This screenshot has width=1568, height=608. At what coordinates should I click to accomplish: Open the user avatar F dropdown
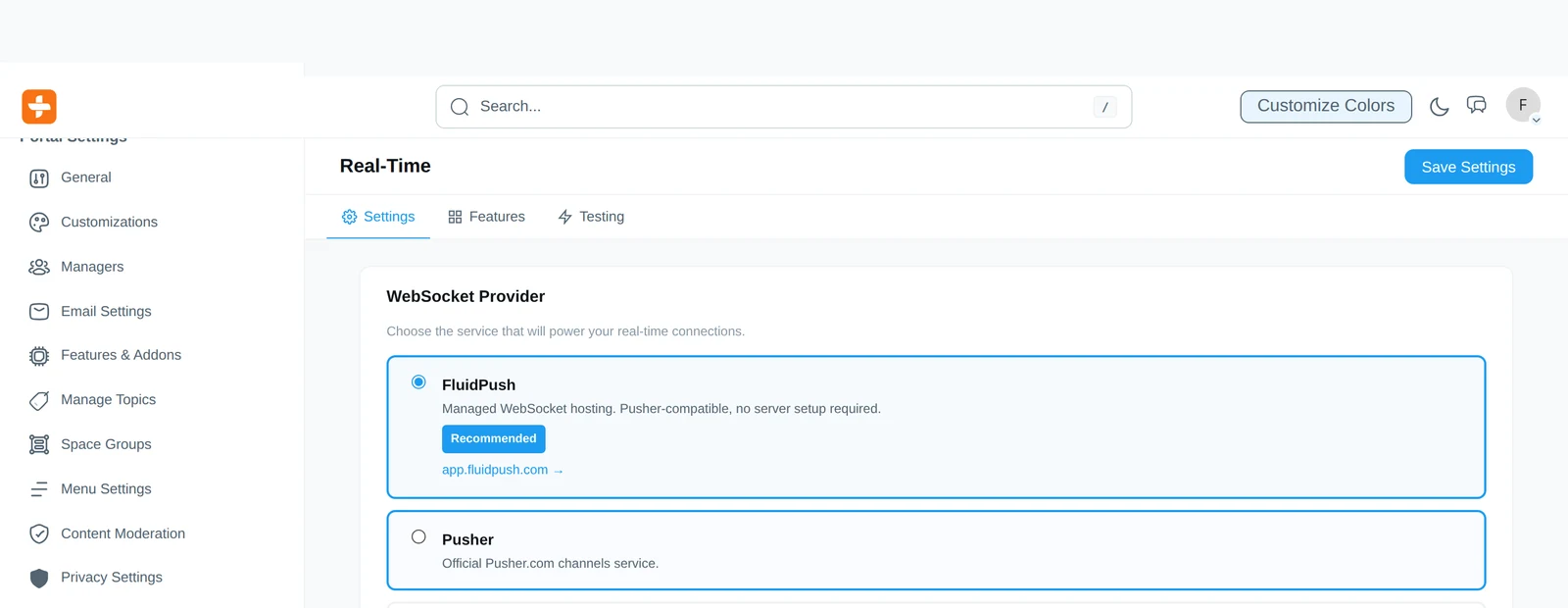click(1523, 105)
